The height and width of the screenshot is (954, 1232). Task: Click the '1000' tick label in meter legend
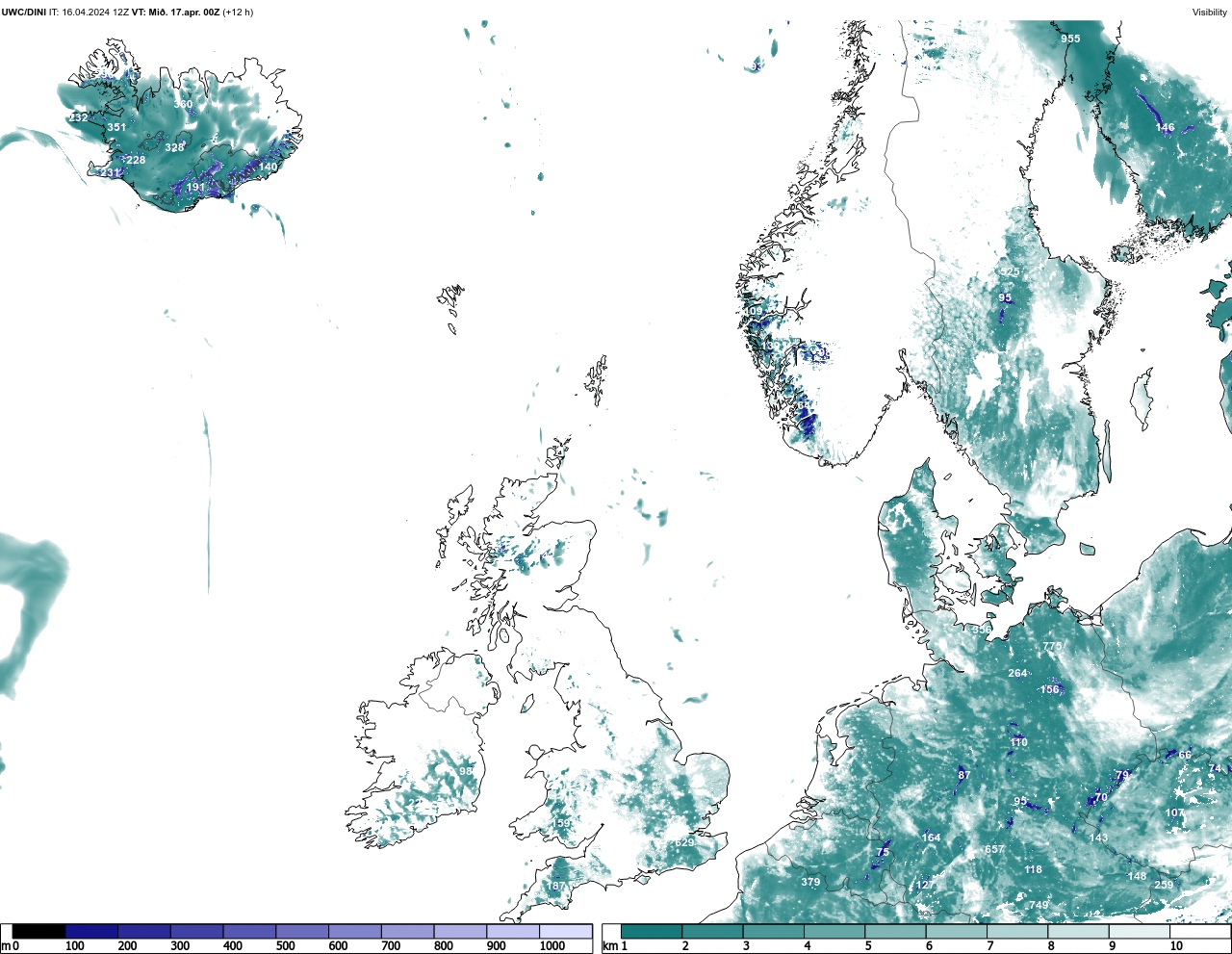point(552,946)
